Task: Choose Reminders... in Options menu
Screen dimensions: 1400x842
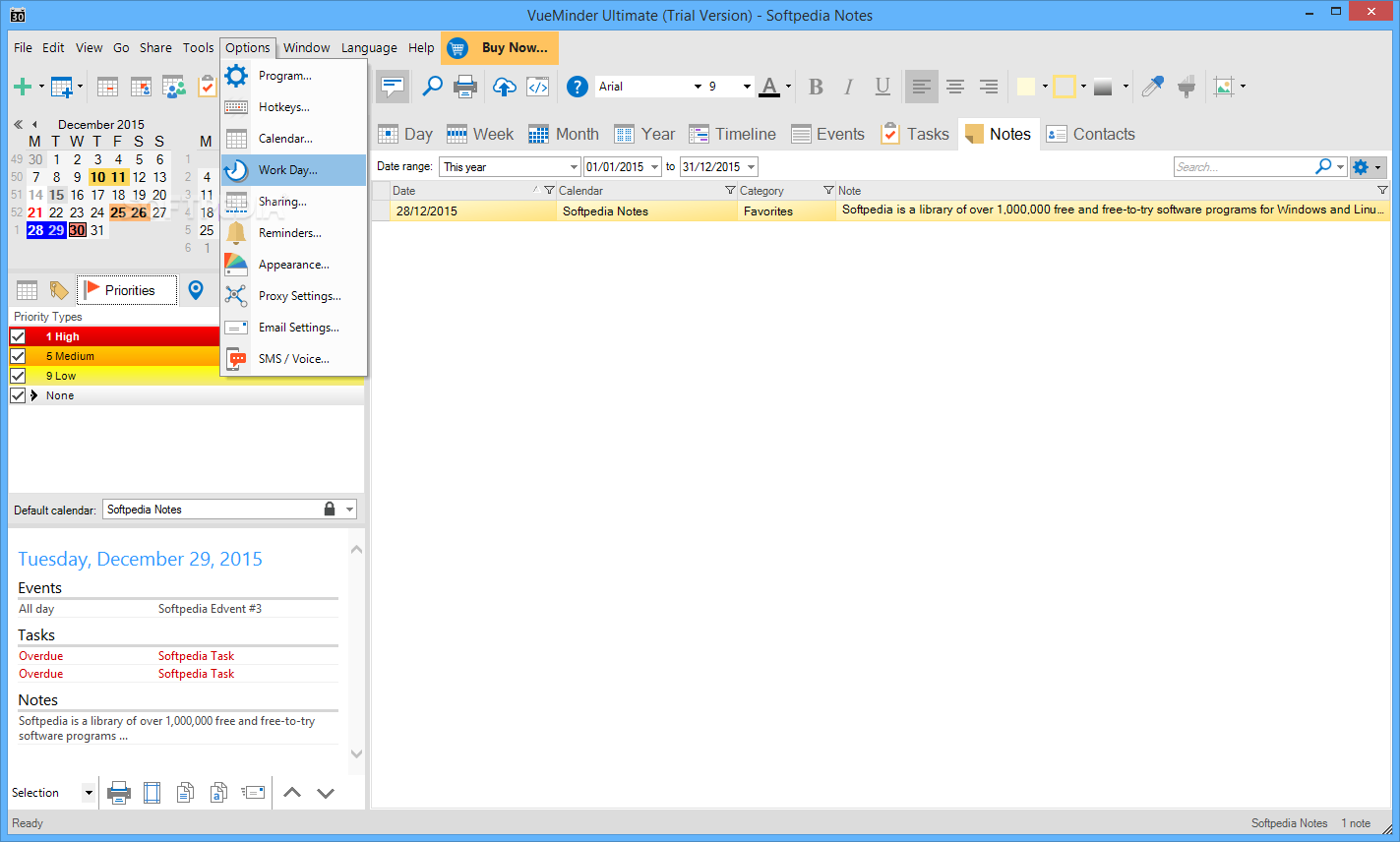Action: point(293,233)
